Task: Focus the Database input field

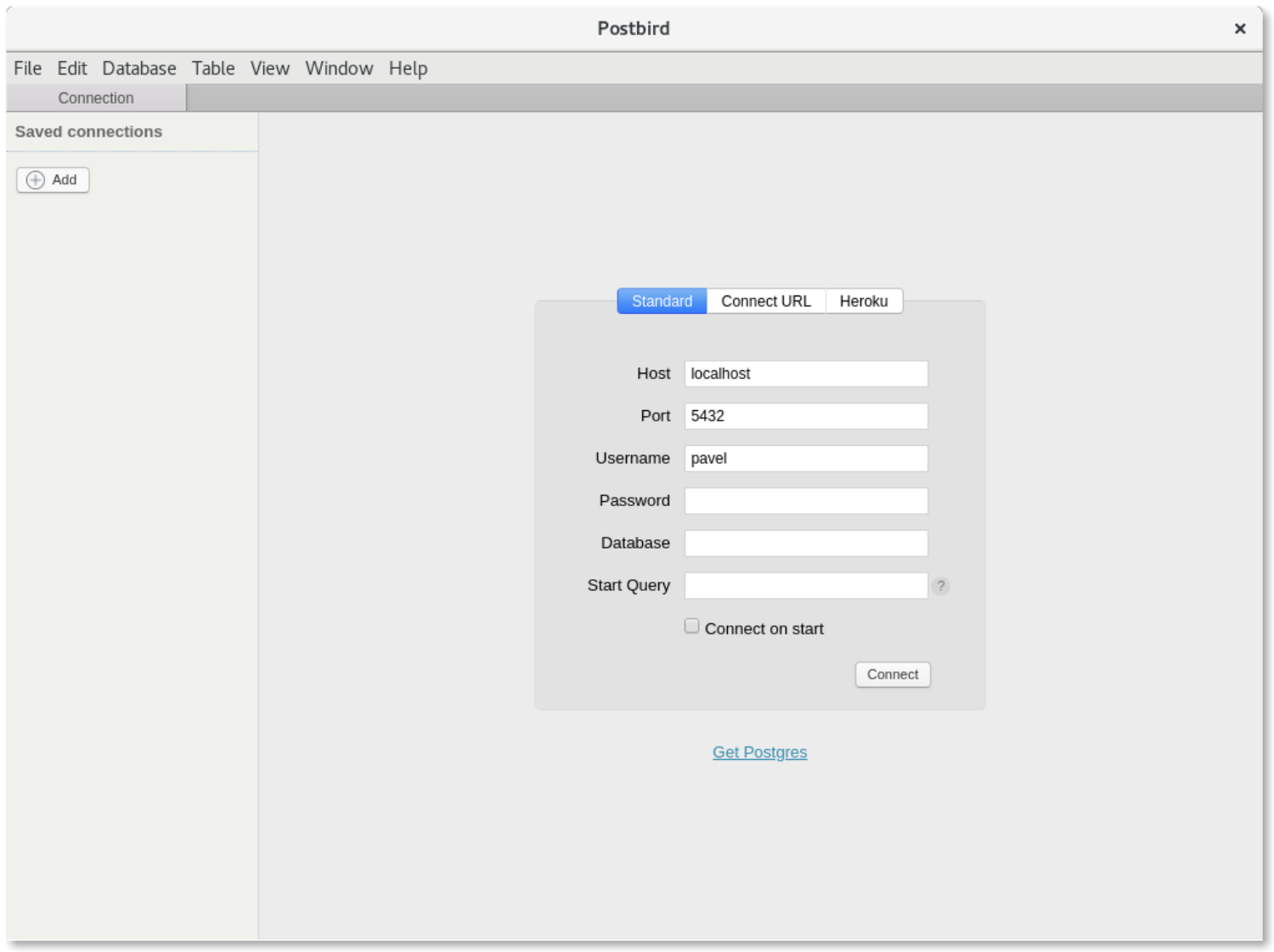Action: click(806, 544)
